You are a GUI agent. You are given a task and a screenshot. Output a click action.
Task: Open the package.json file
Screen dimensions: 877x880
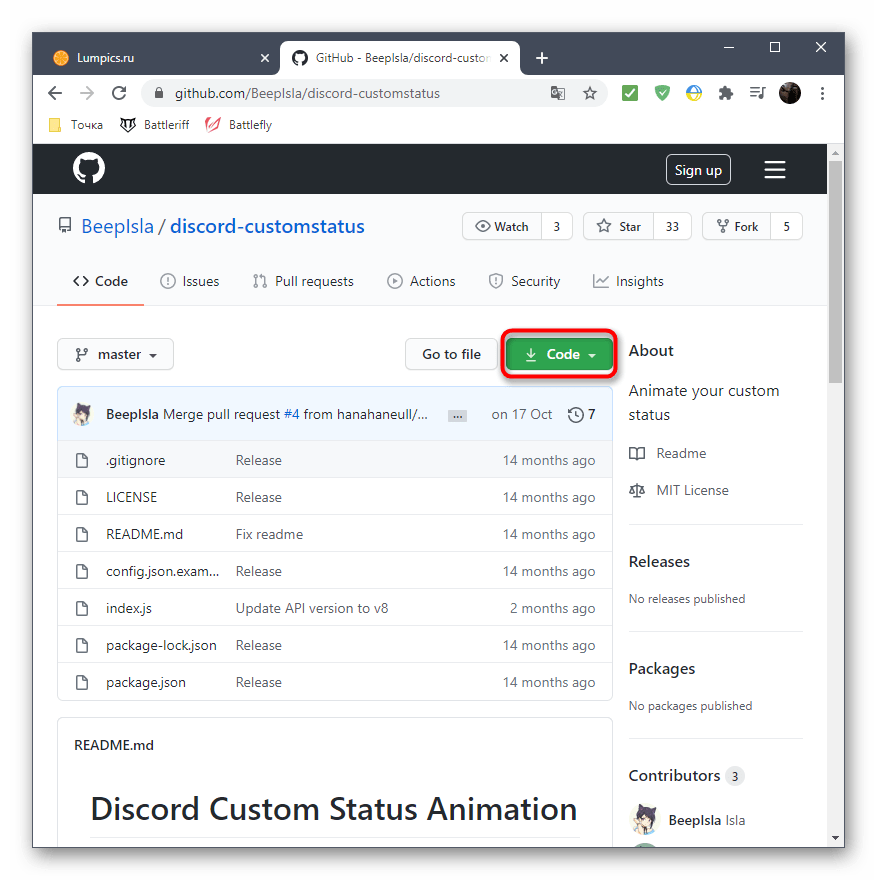[x=146, y=682]
